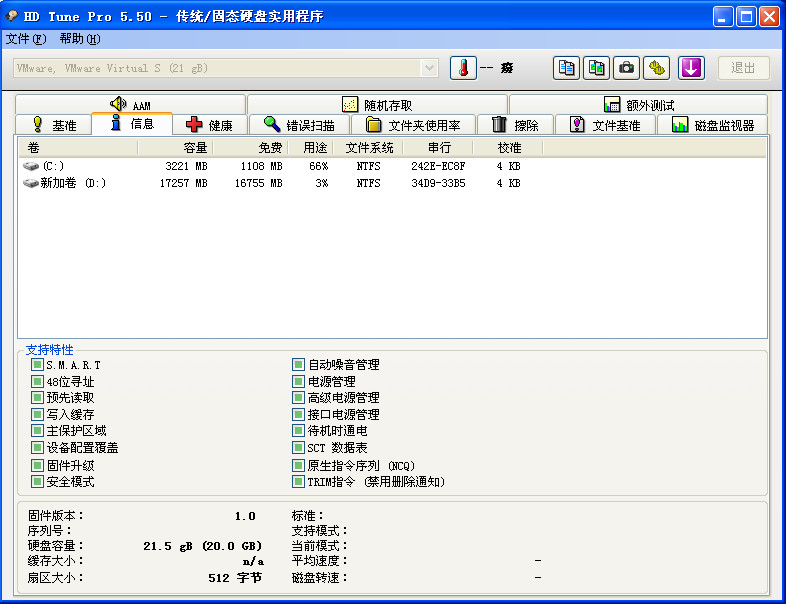This screenshot has height=604, width=786.
Task: Toggle the 固件升级 checkbox
Action: click(x=37, y=466)
